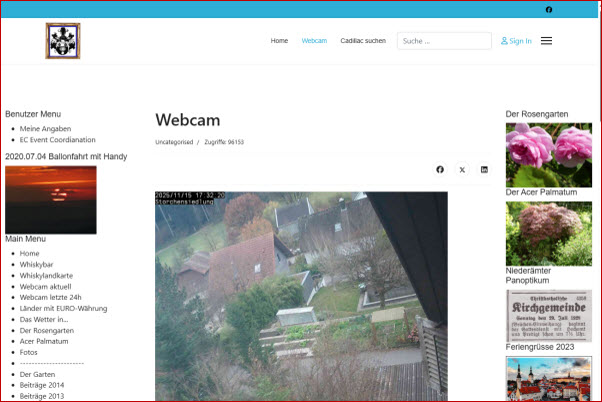
Task: Click the Facebook icon in top bar
Action: 548,10
